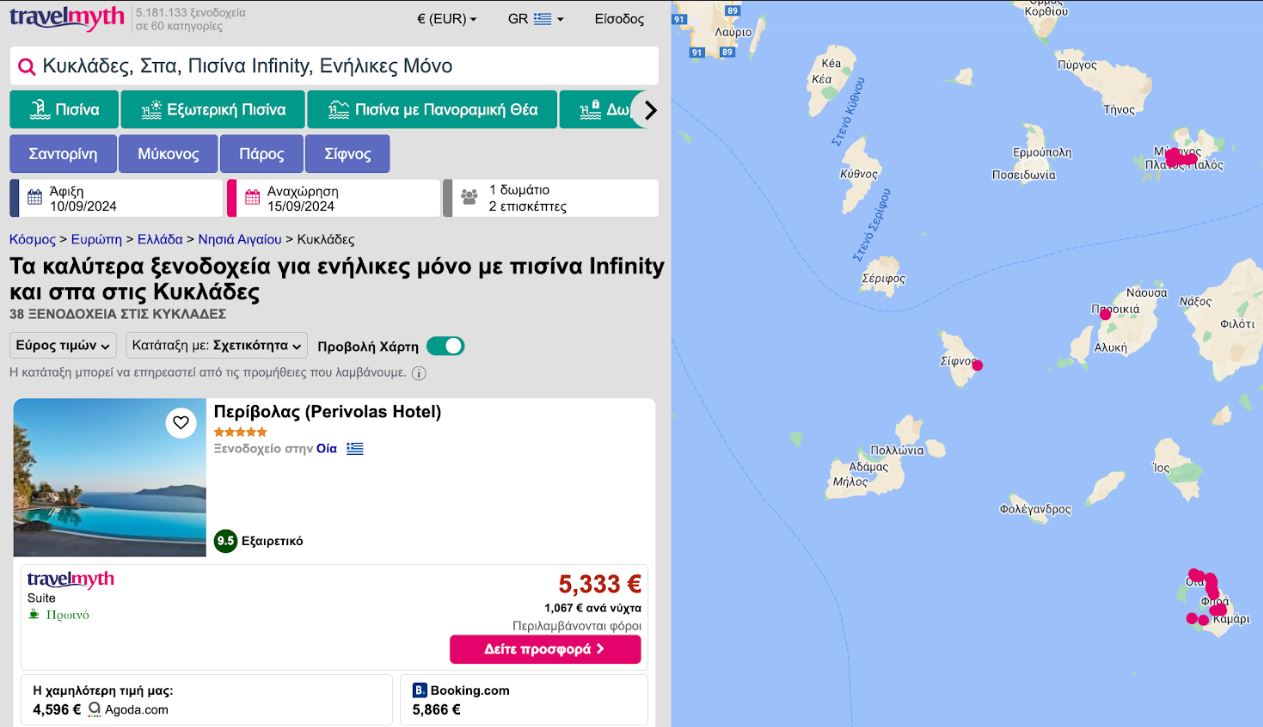Click the Είσοδος login link

pyautogui.click(x=619, y=19)
